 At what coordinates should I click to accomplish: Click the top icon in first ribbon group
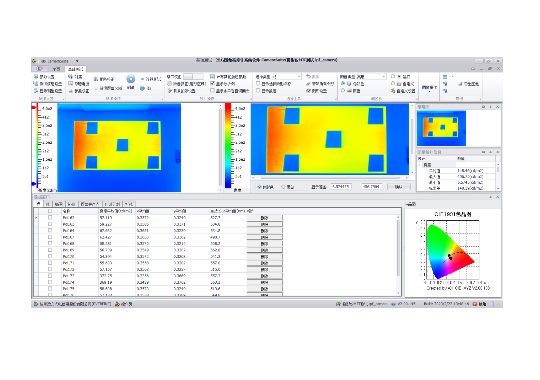[35, 76]
